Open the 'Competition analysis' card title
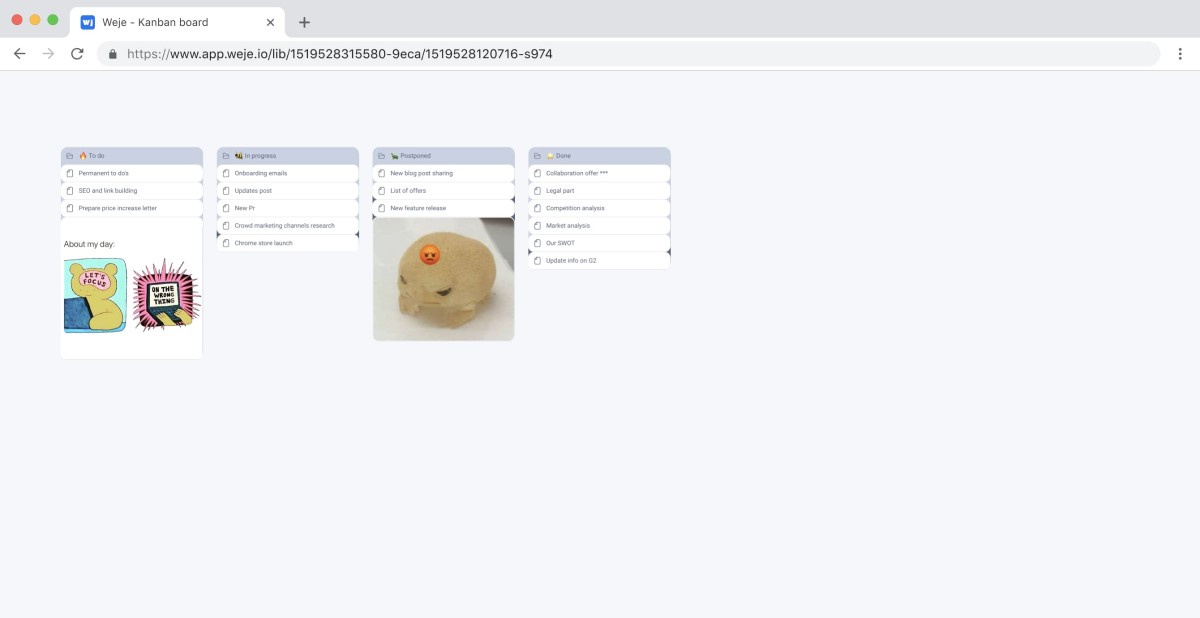Image resolution: width=1200 pixels, height=618 pixels. click(x=575, y=208)
